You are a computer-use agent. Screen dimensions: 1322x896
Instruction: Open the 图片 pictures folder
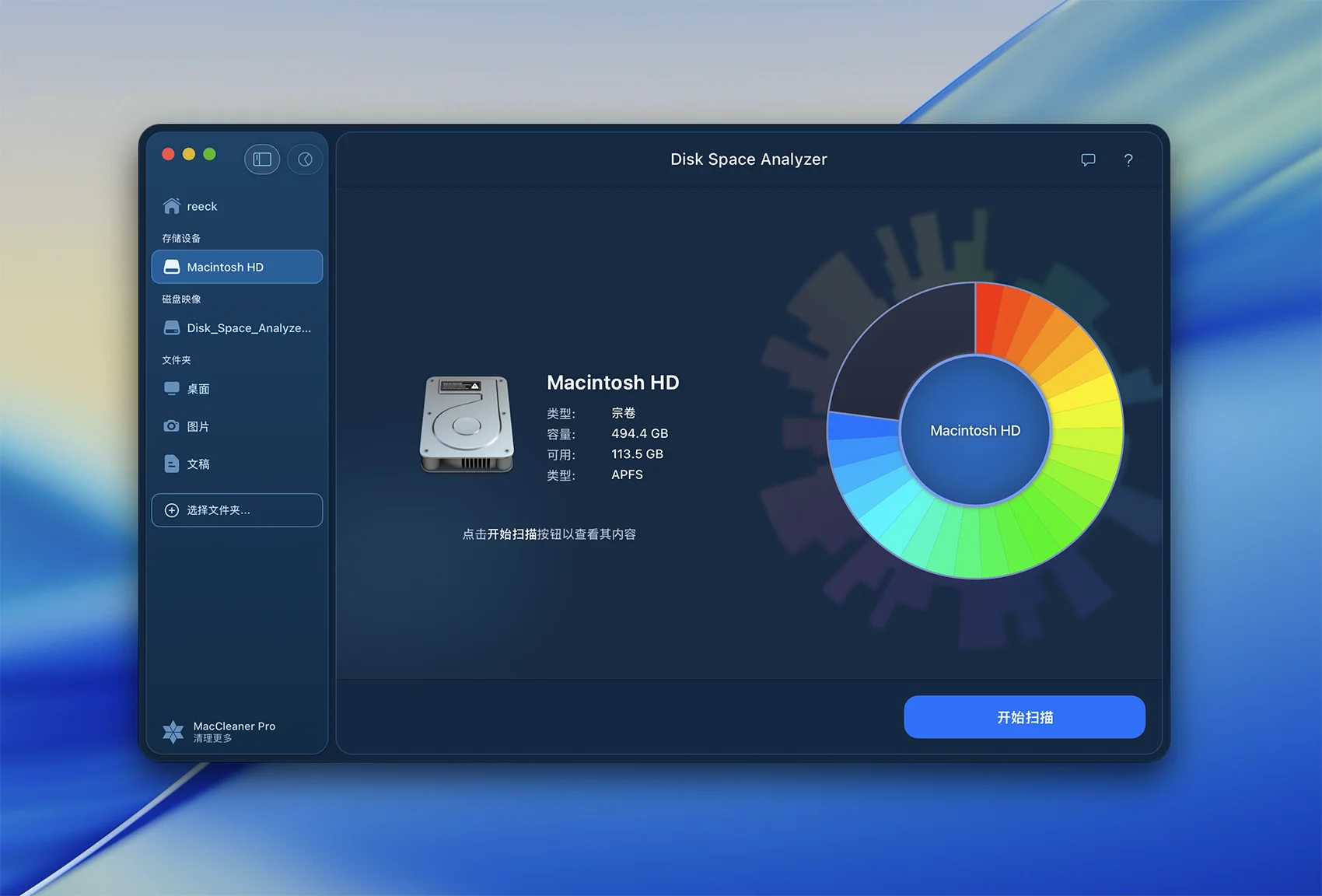[198, 426]
